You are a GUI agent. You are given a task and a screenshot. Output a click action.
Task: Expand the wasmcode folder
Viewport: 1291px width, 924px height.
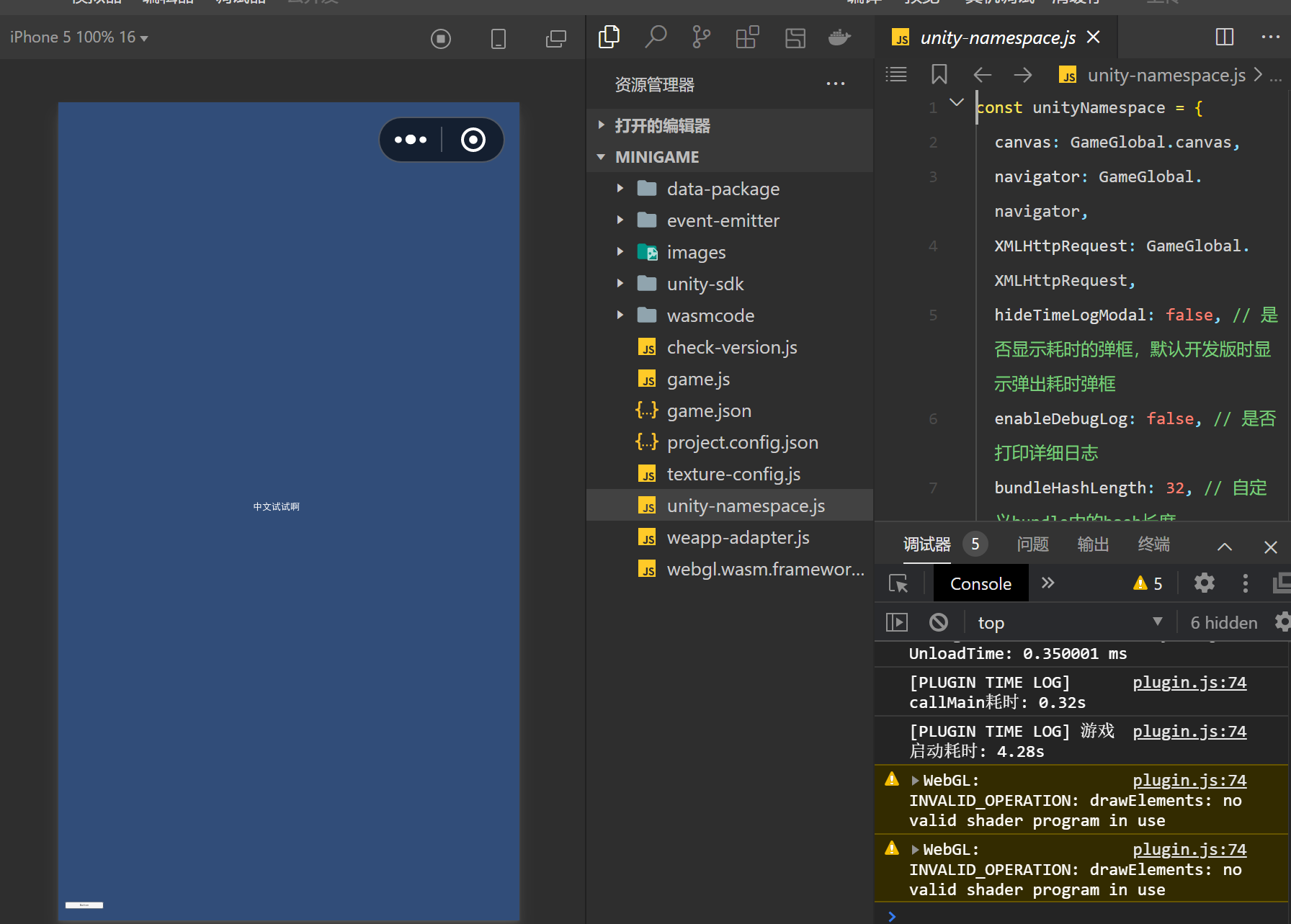(x=620, y=315)
